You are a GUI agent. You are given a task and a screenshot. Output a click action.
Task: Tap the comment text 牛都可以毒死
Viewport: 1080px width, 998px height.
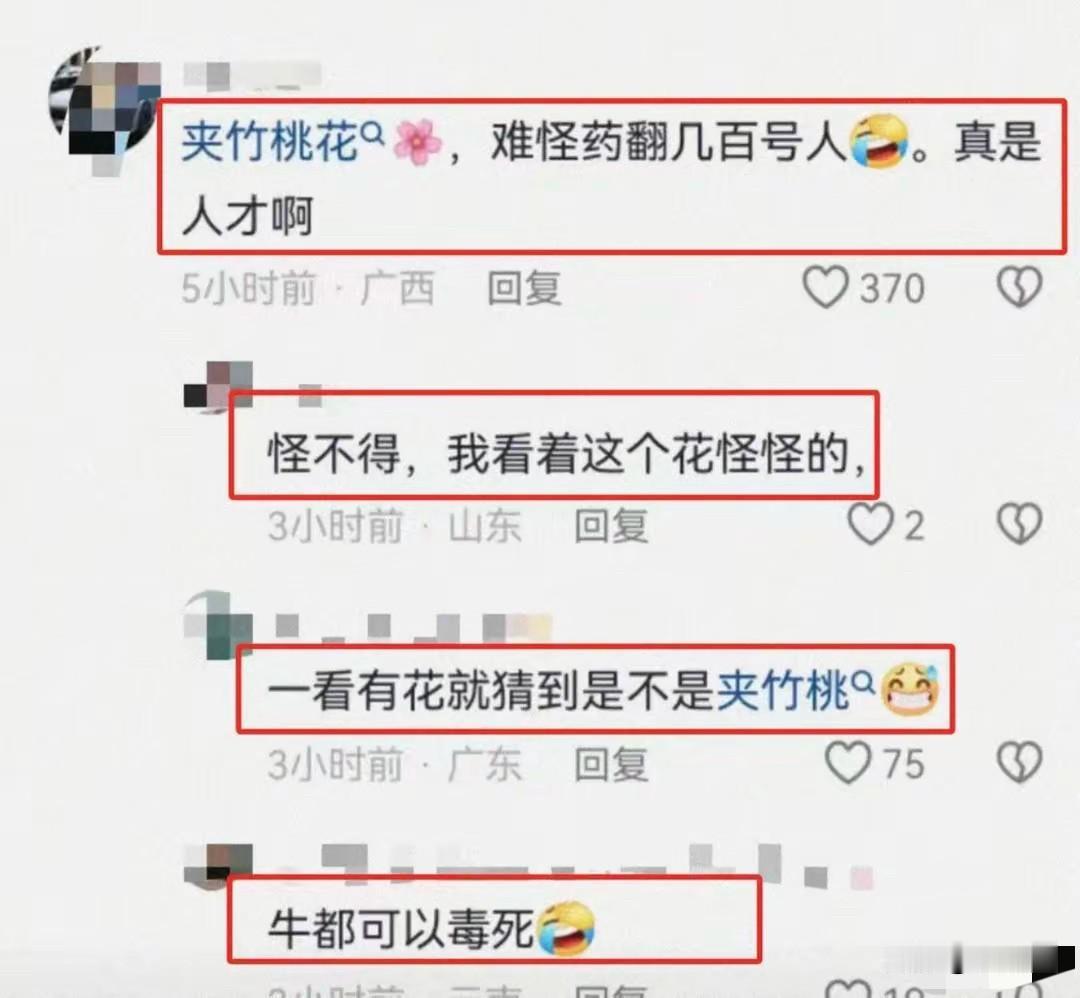(x=401, y=928)
